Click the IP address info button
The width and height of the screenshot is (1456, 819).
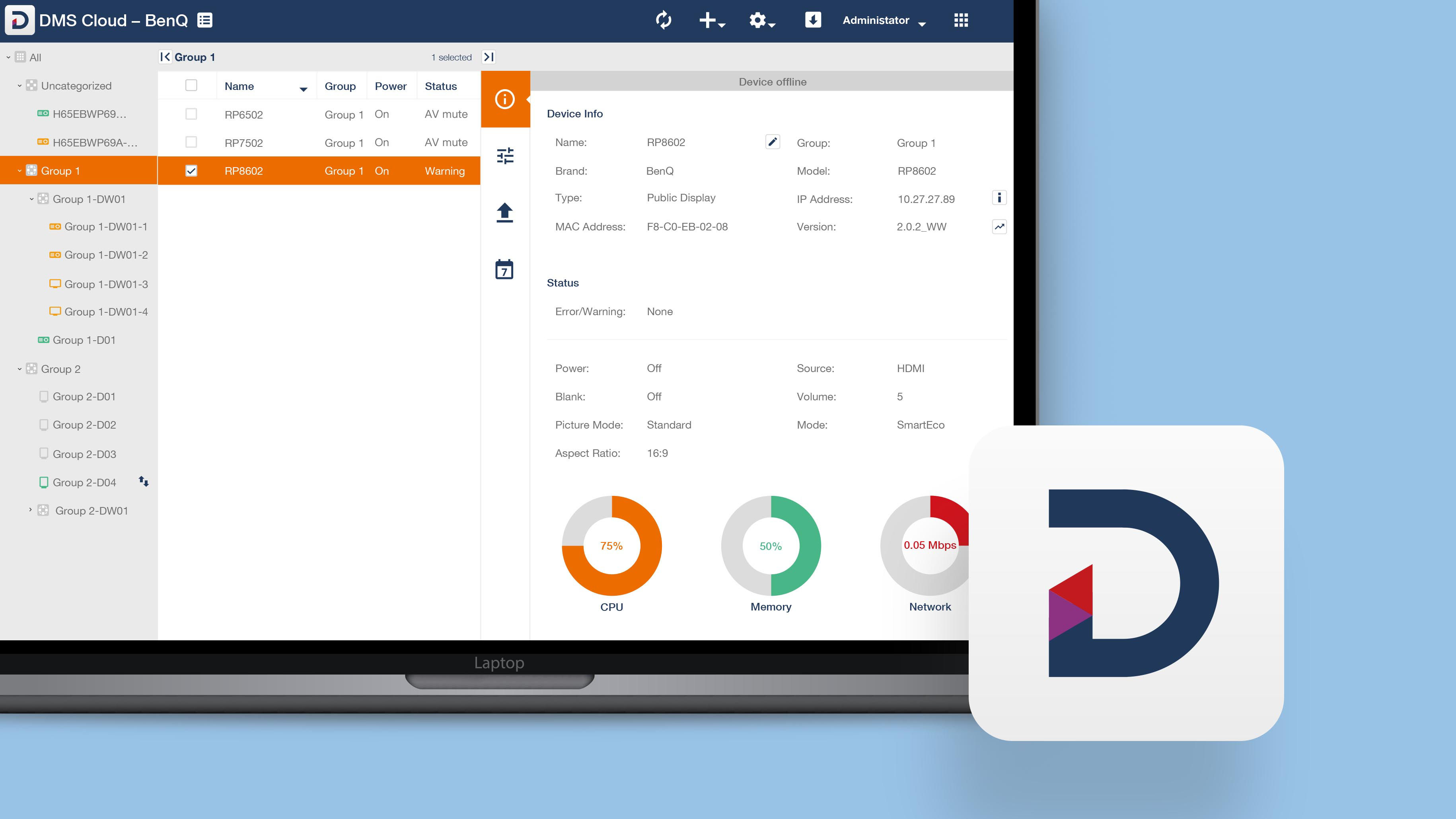tap(998, 198)
